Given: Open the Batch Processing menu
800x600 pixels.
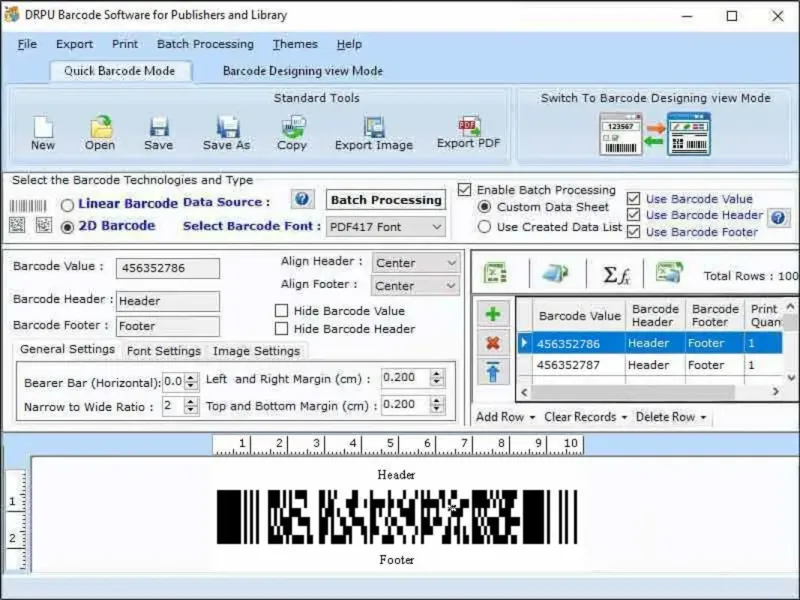Looking at the screenshot, I should point(205,44).
